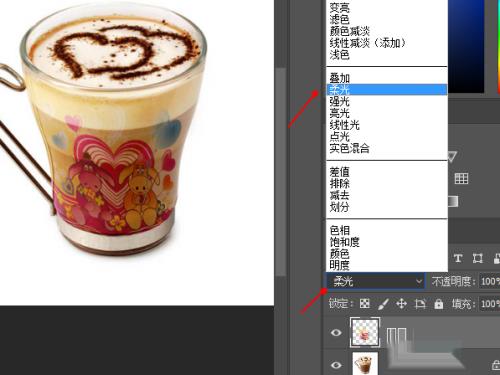Click the lock position move icon
Screen dimensions: 500x375
click(x=401, y=304)
